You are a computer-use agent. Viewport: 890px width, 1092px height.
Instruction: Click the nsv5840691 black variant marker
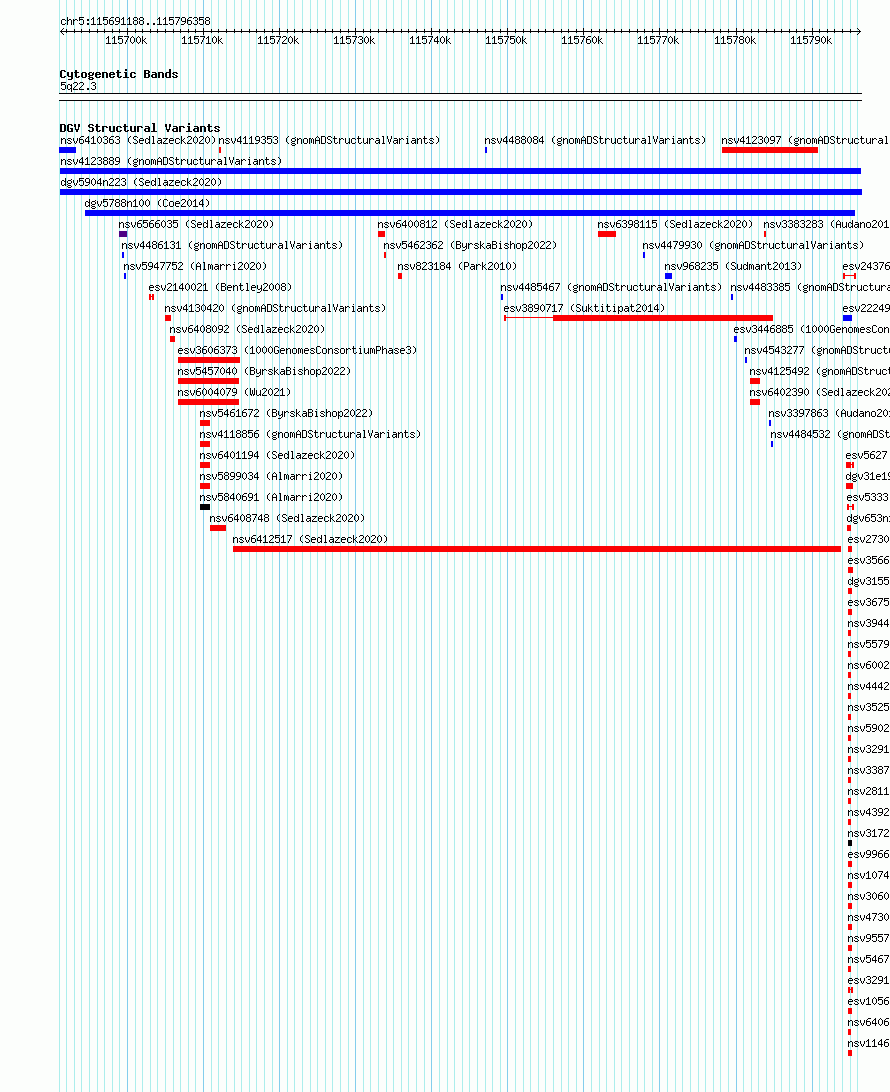[x=205, y=507]
